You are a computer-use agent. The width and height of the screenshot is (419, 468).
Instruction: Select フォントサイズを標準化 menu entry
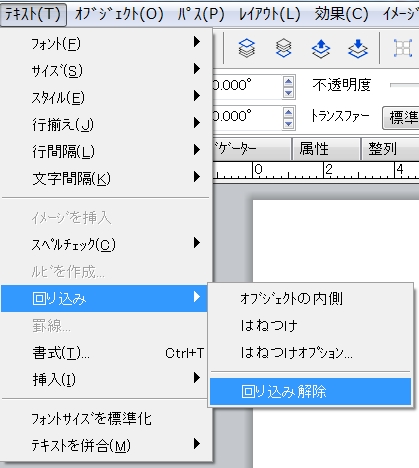(106, 418)
